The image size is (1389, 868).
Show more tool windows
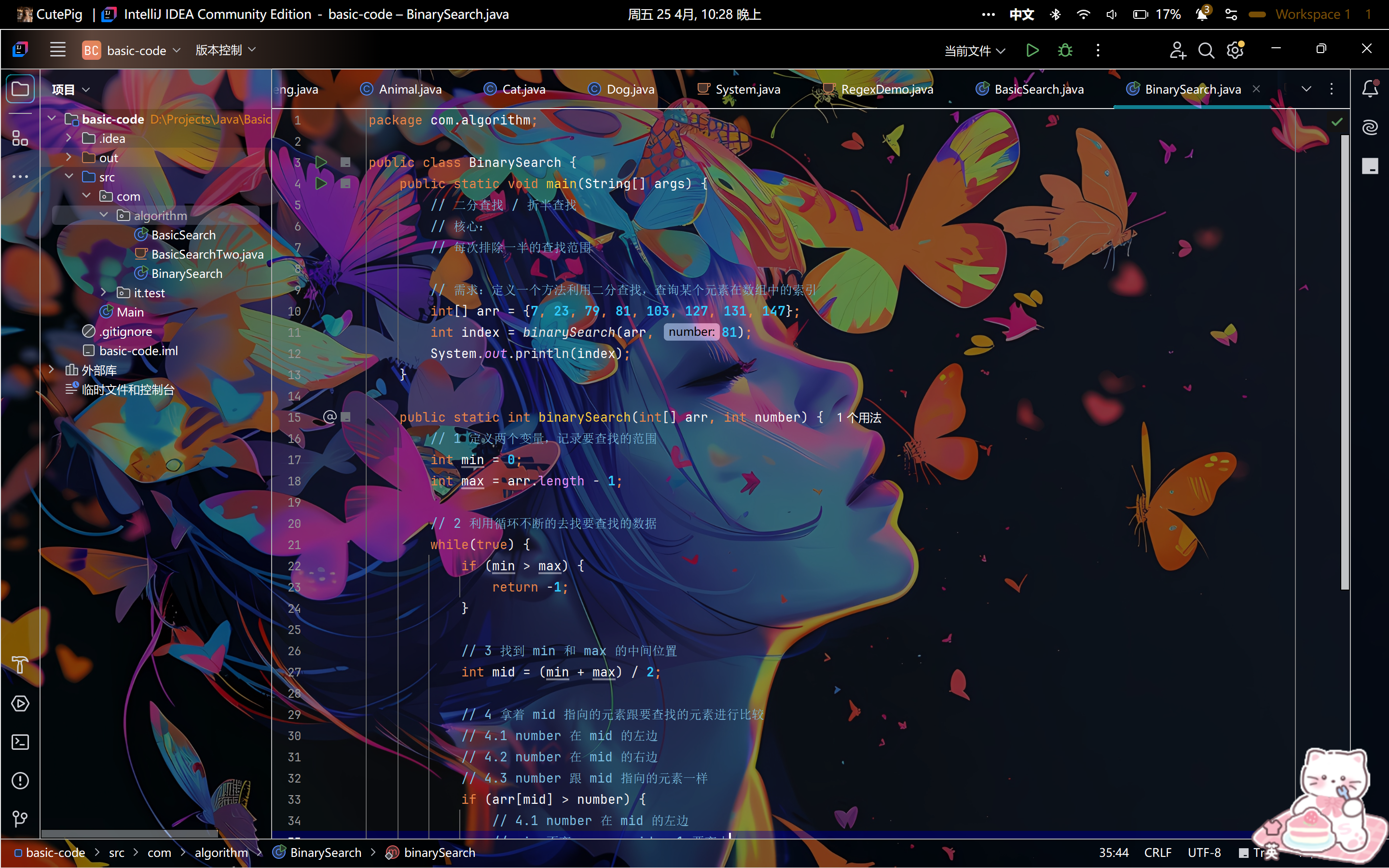click(x=20, y=177)
